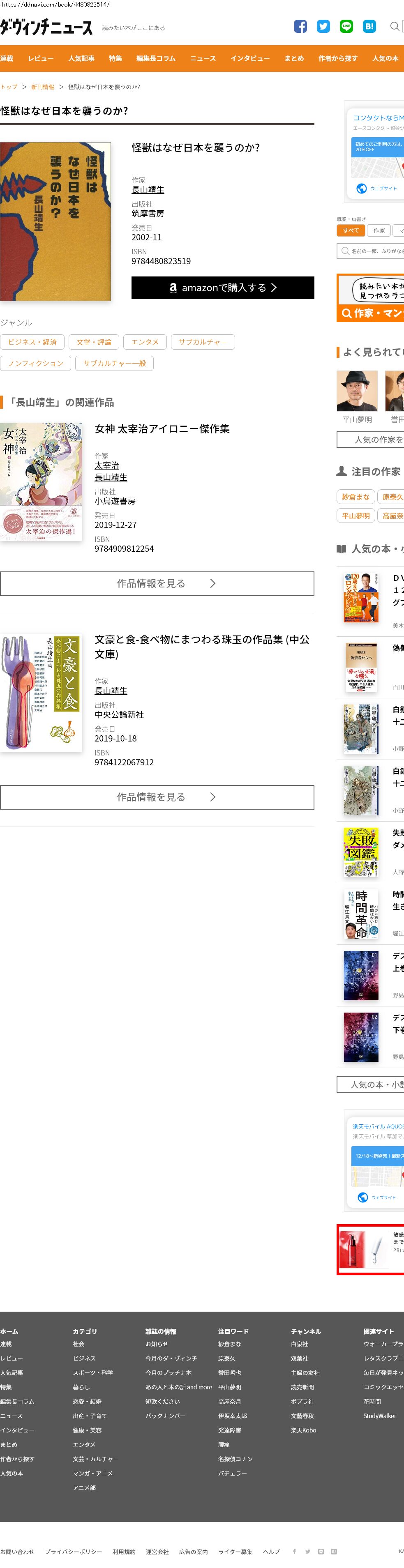Open the search magnifier icon in header
The width and height of the screenshot is (404, 1568).
pyautogui.click(x=395, y=26)
